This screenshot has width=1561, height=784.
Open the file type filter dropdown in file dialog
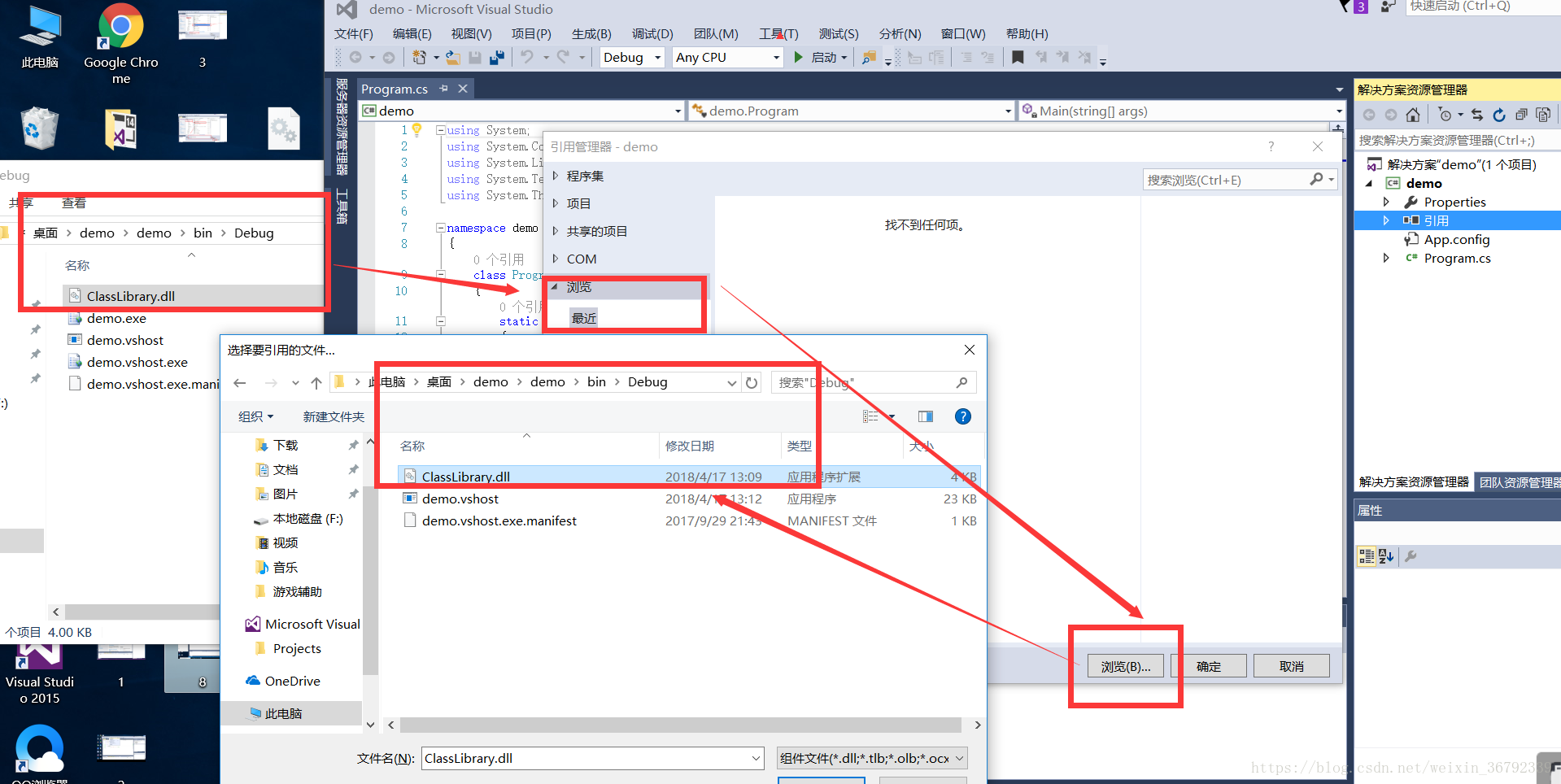click(x=872, y=758)
